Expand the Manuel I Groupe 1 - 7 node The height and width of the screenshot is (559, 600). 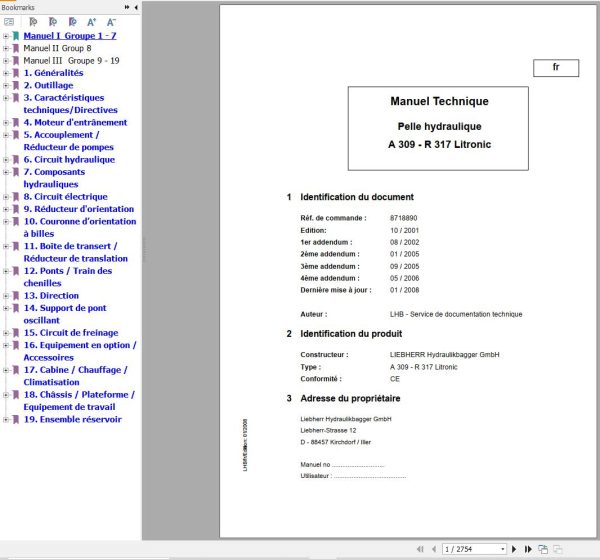pyautogui.click(x=6, y=36)
